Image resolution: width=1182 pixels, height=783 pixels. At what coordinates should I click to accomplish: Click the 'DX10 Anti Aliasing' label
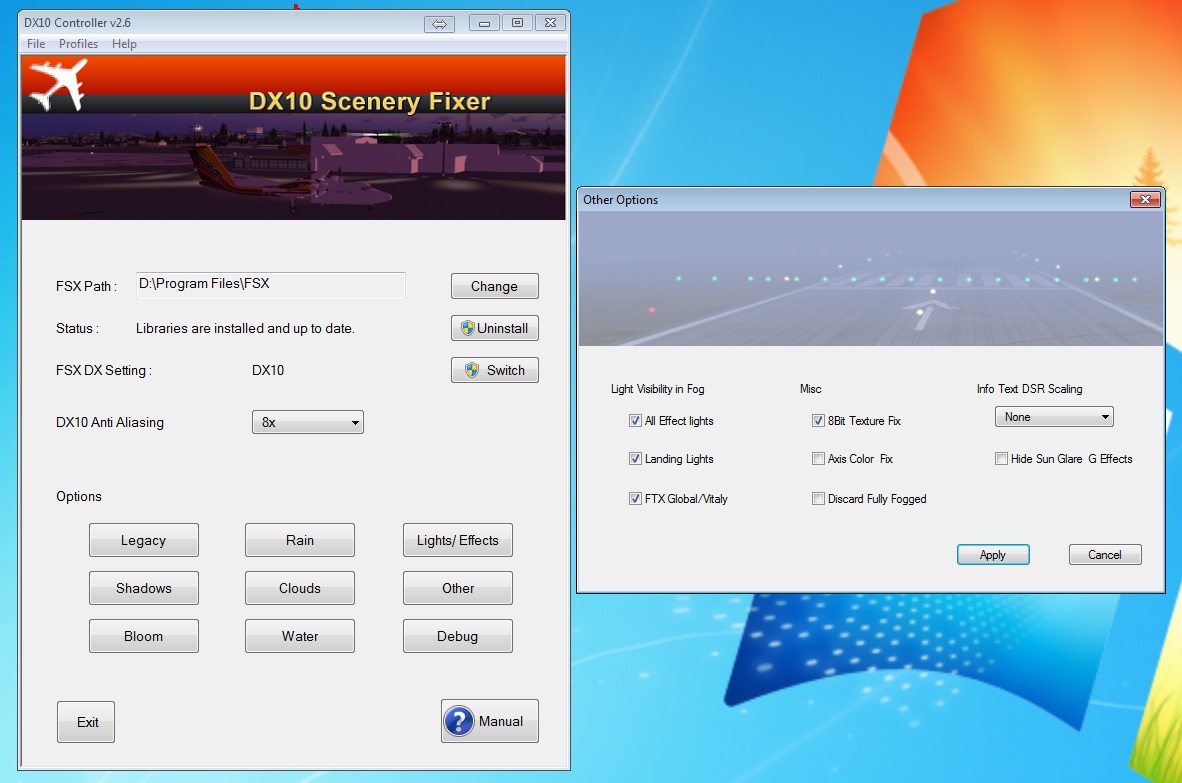(109, 423)
